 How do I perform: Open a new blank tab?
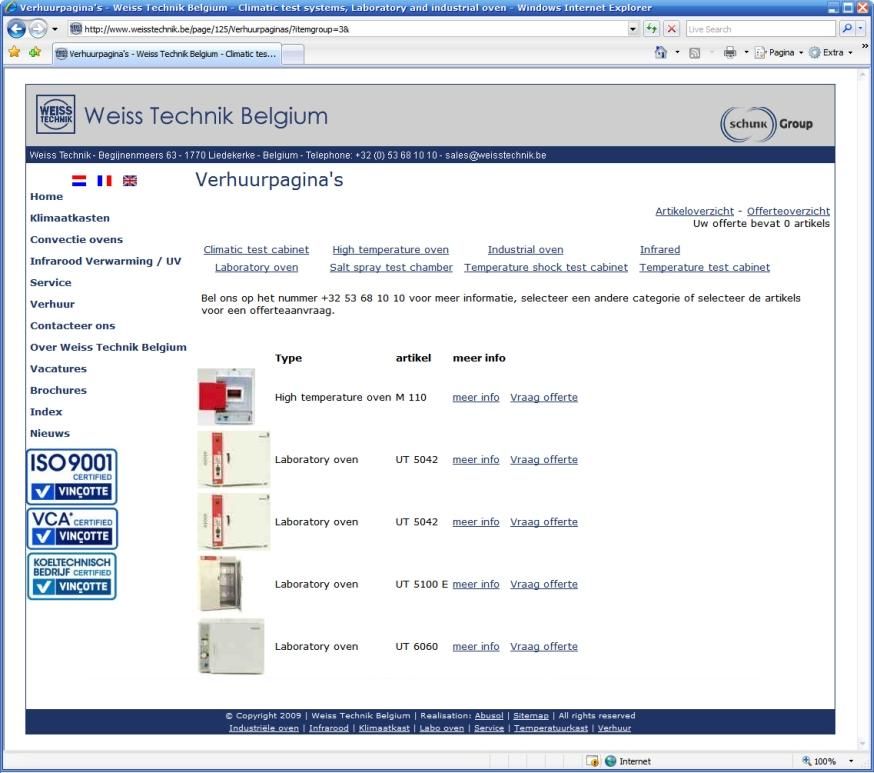point(293,55)
